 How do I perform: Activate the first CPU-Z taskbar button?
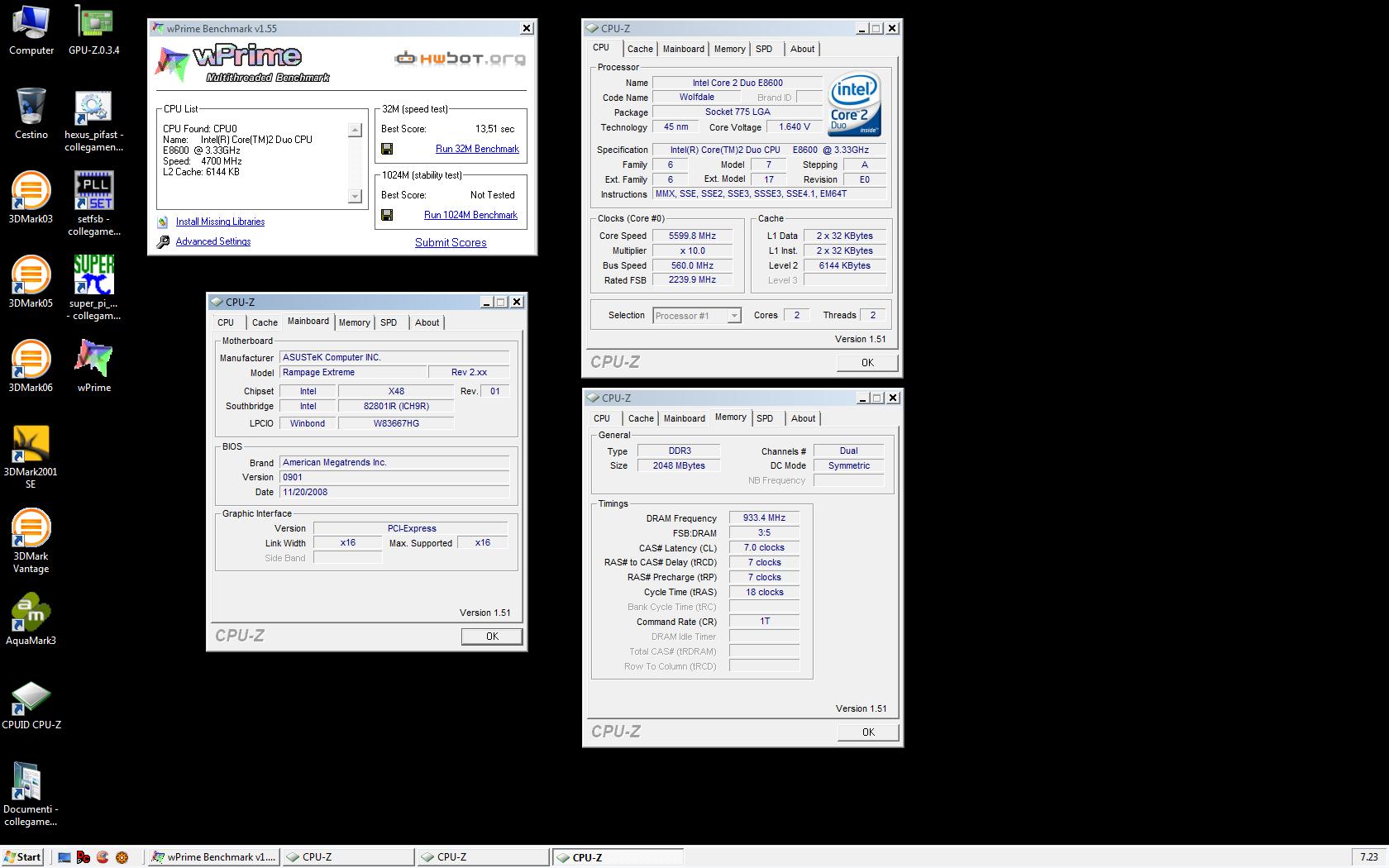coord(349,857)
